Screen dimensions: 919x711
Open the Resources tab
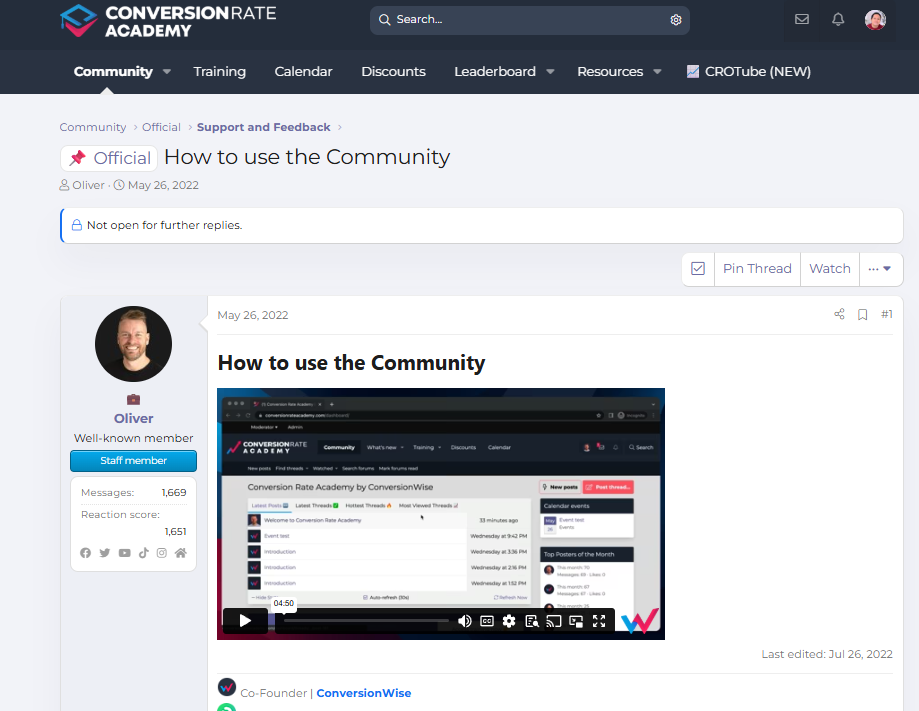click(610, 72)
